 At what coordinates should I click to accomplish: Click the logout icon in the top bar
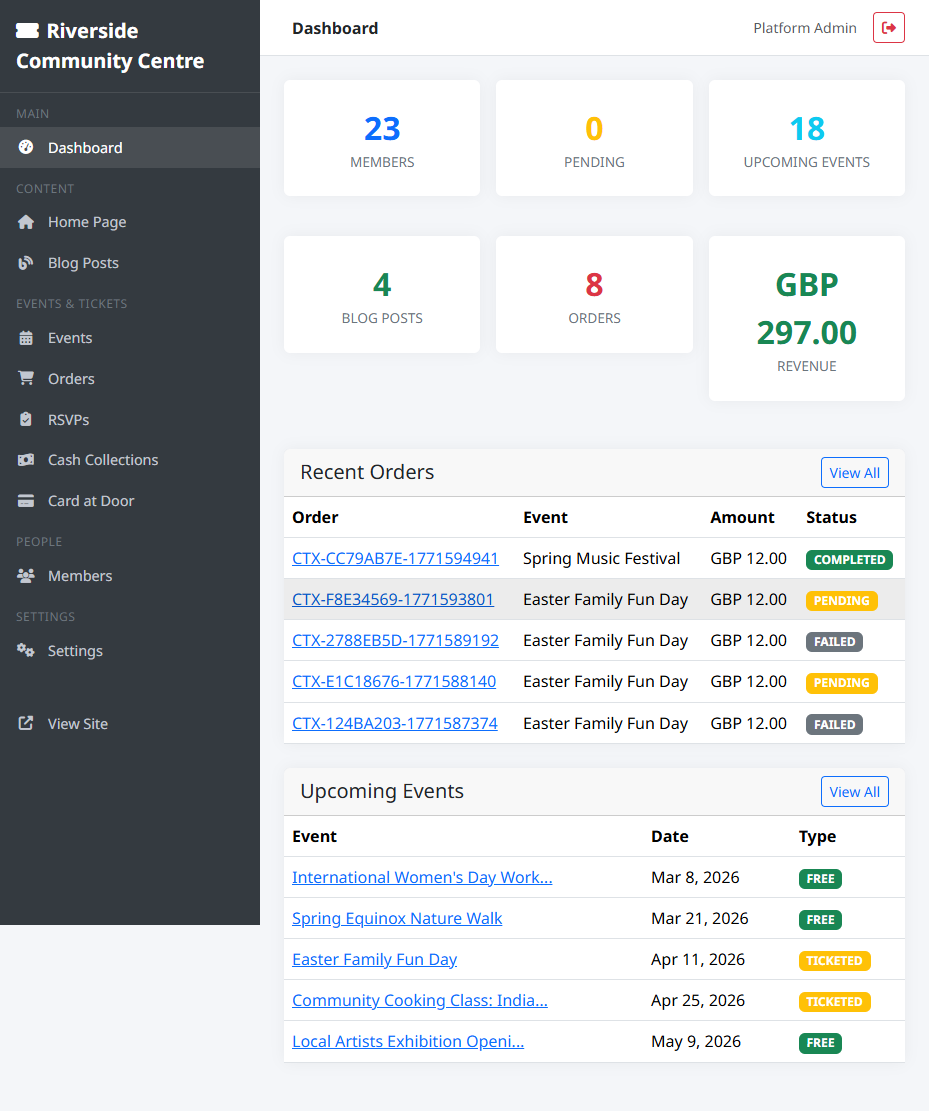pos(888,27)
